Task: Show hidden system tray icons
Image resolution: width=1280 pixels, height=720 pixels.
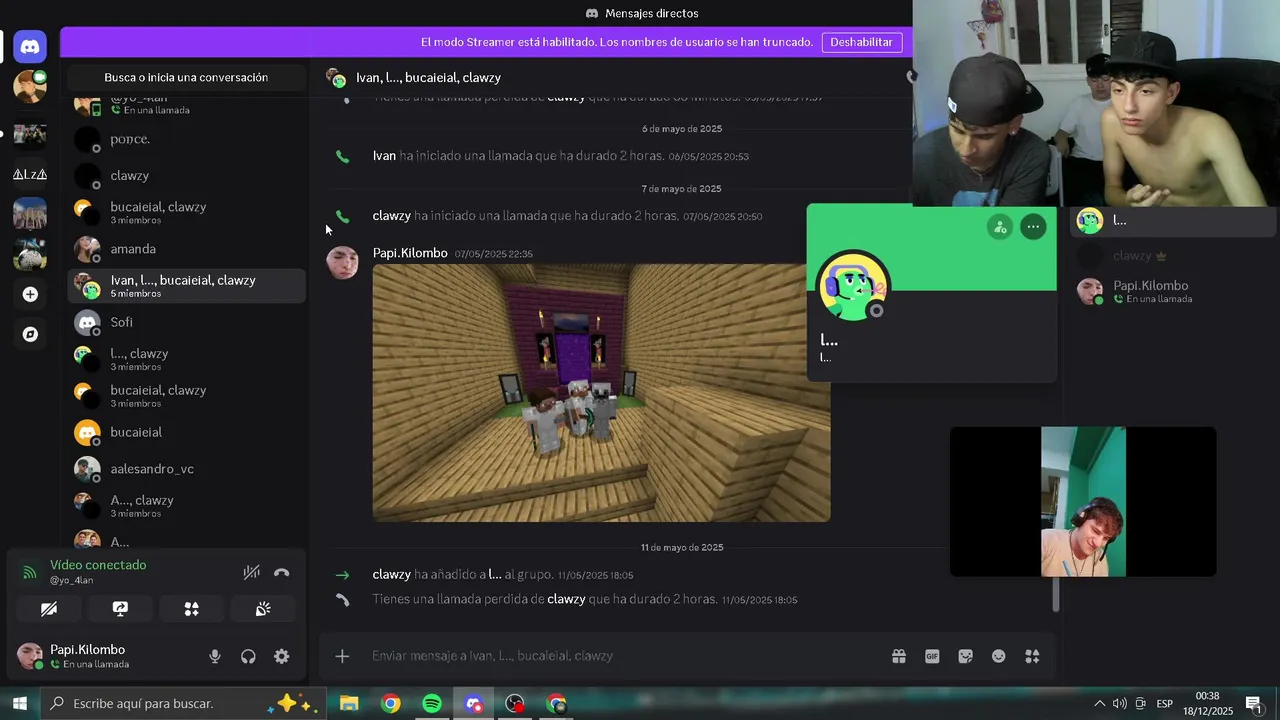Action: tap(1099, 704)
